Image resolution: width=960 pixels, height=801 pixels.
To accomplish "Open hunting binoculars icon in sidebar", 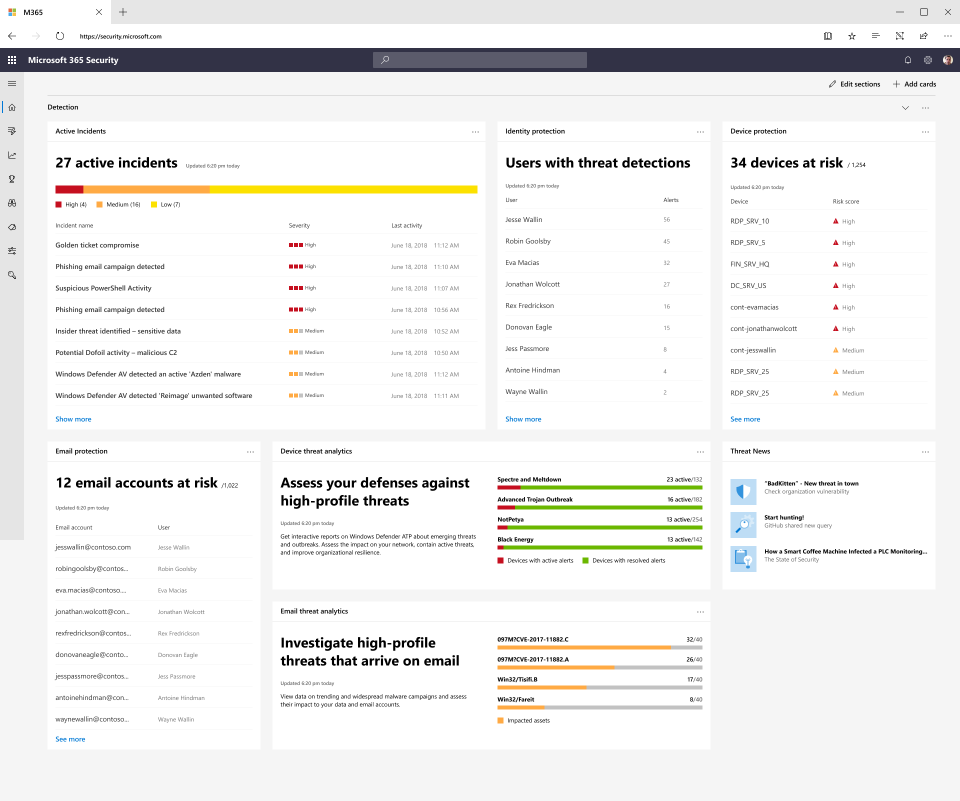I will pos(12,203).
